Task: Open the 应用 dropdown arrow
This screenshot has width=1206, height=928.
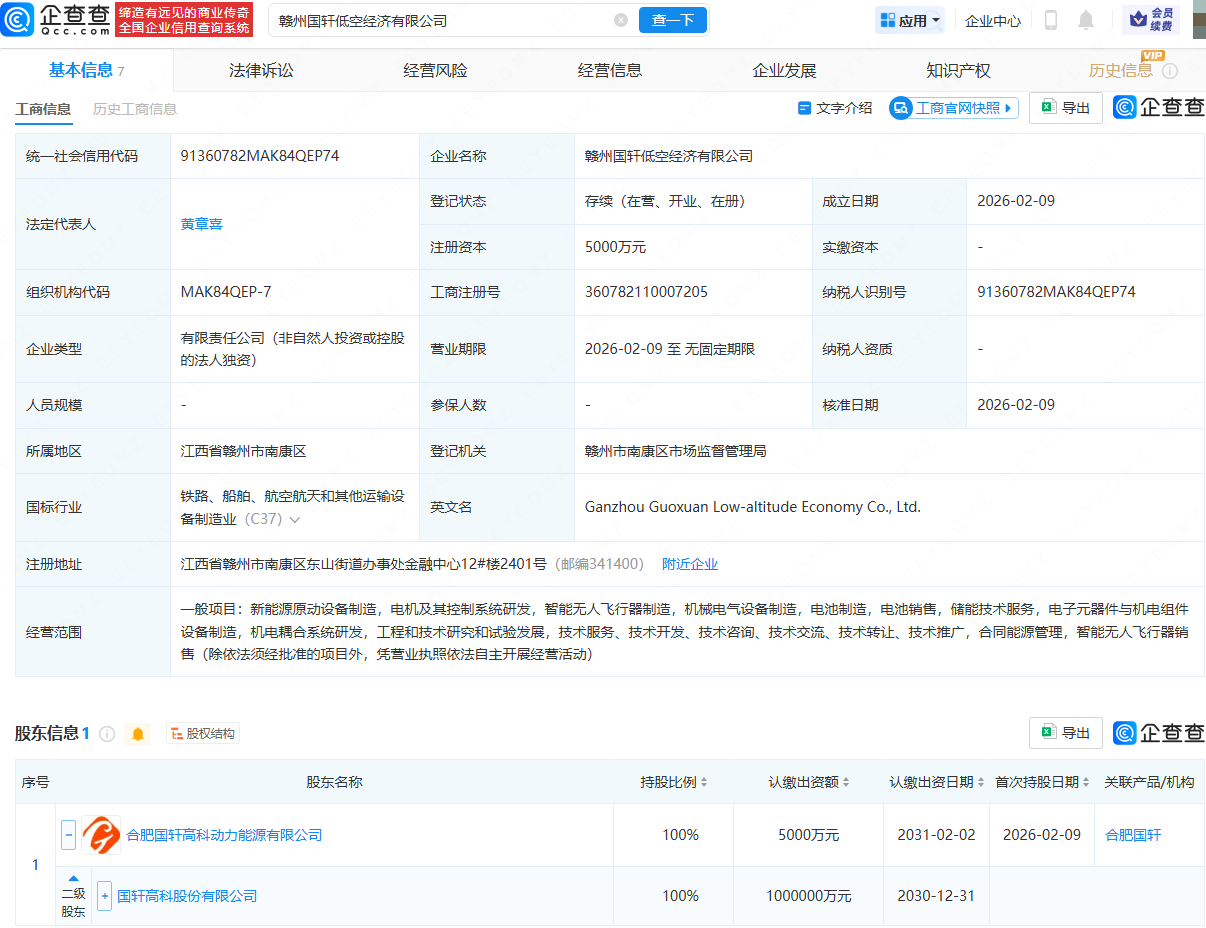Action: [x=936, y=20]
